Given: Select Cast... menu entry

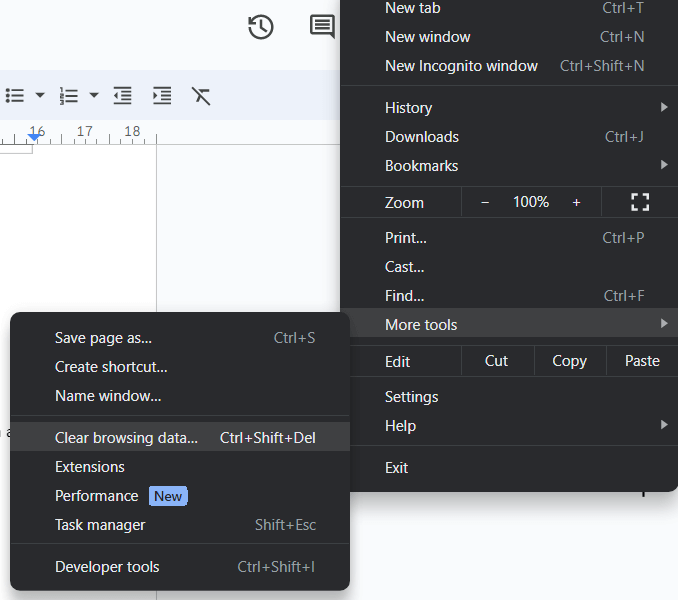Looking at the screenshot, I should click(509, 267).
